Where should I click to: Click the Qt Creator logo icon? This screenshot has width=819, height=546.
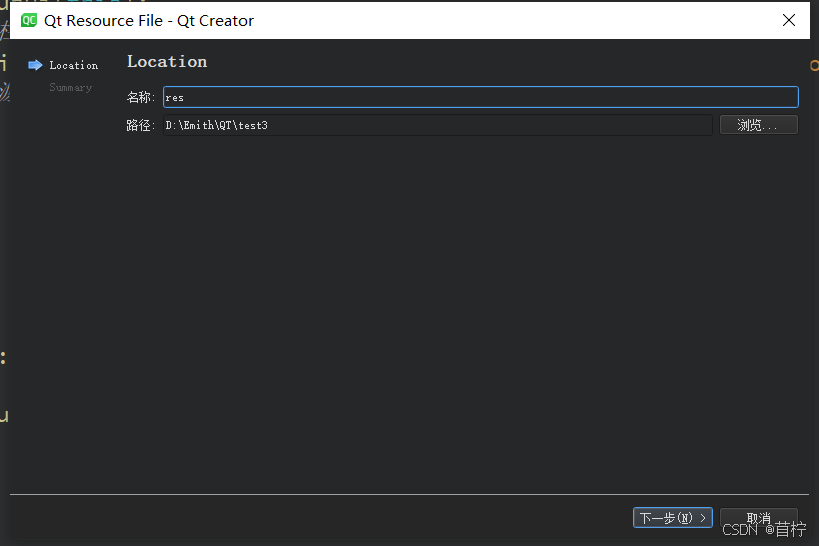coord(29,20)
